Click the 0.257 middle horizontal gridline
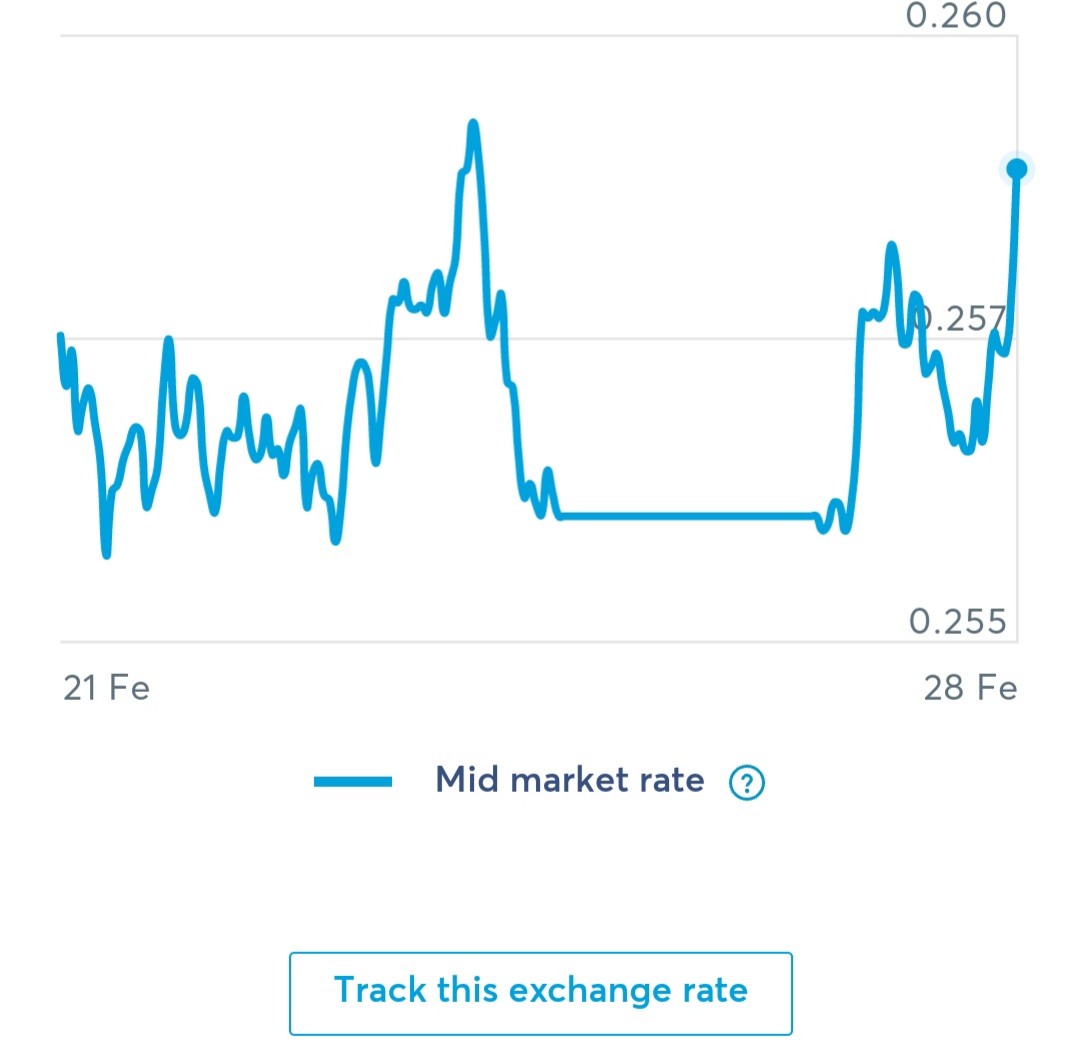The height and width of the screenshot is (1052, 1080). 537,338
